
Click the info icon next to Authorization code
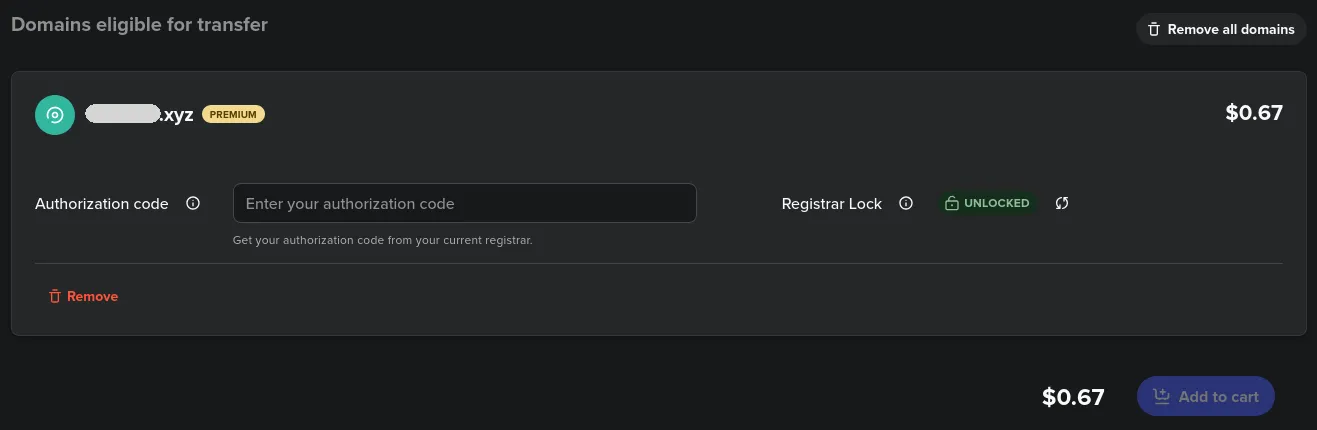point(193,203)
